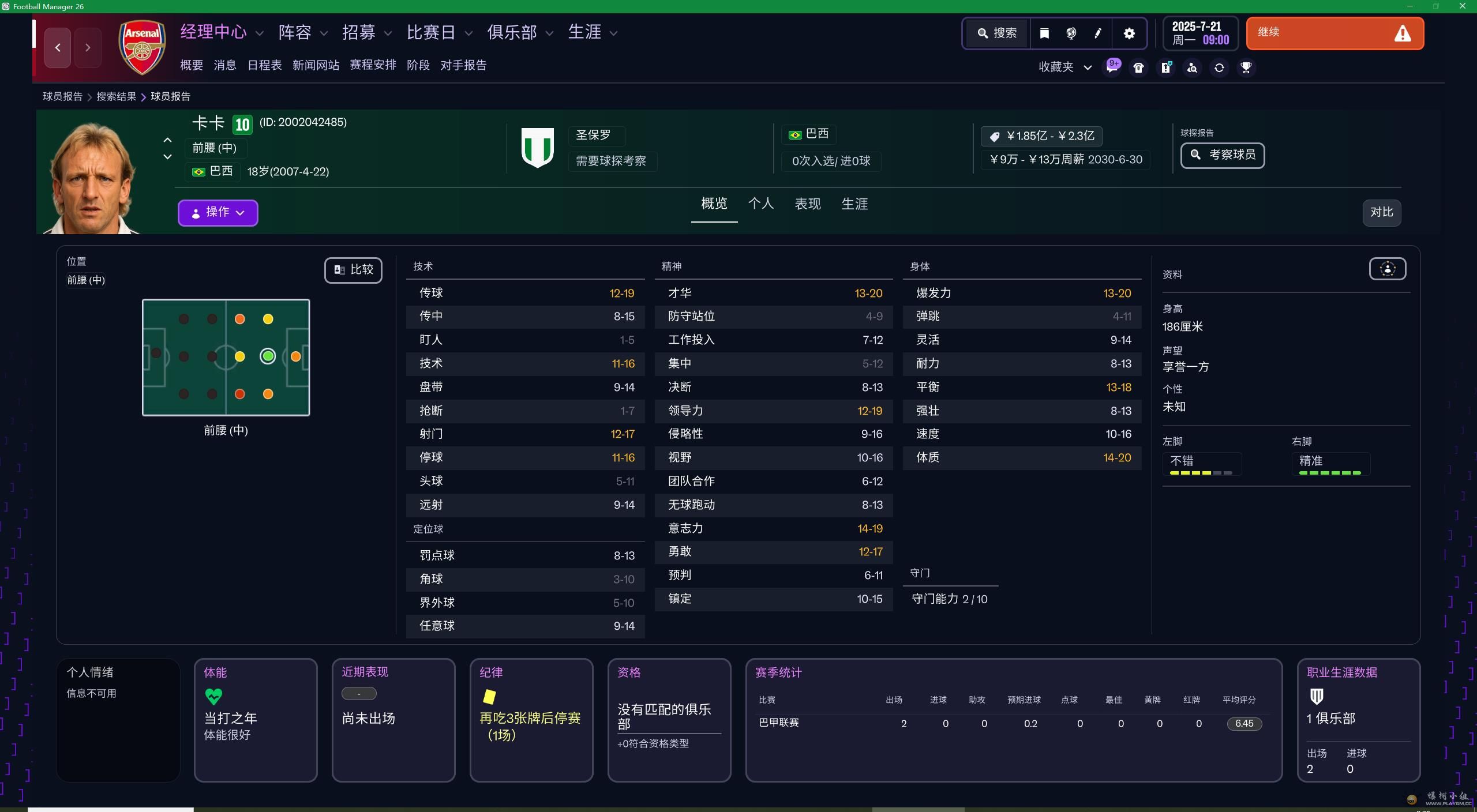
Task: Open the settings gear icon
Action: tap(1129, 33)
